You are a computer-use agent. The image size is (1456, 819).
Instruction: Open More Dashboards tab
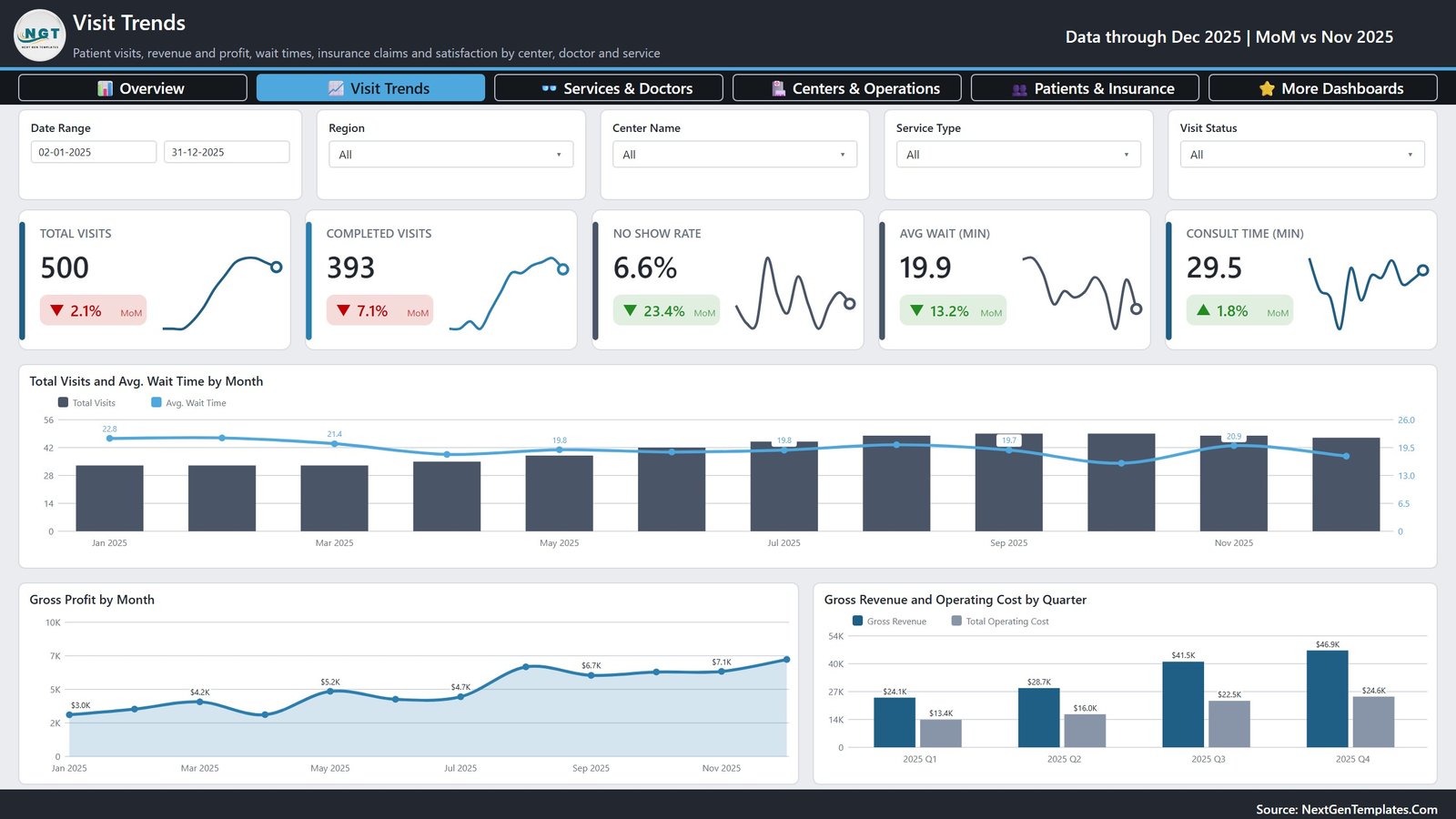coord(1323,88)
